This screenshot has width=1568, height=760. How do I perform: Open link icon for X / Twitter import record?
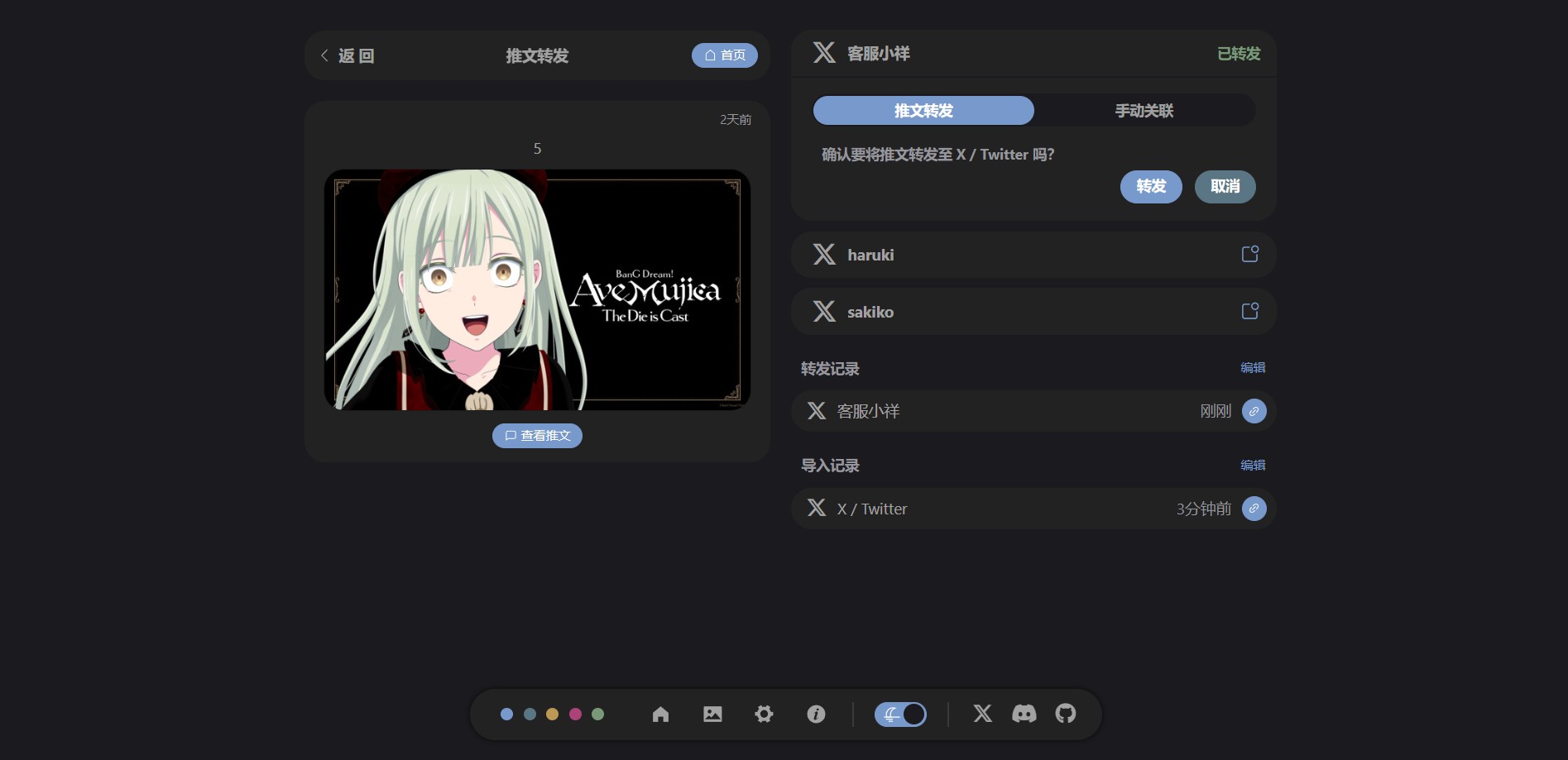[x=1254, y=509]
